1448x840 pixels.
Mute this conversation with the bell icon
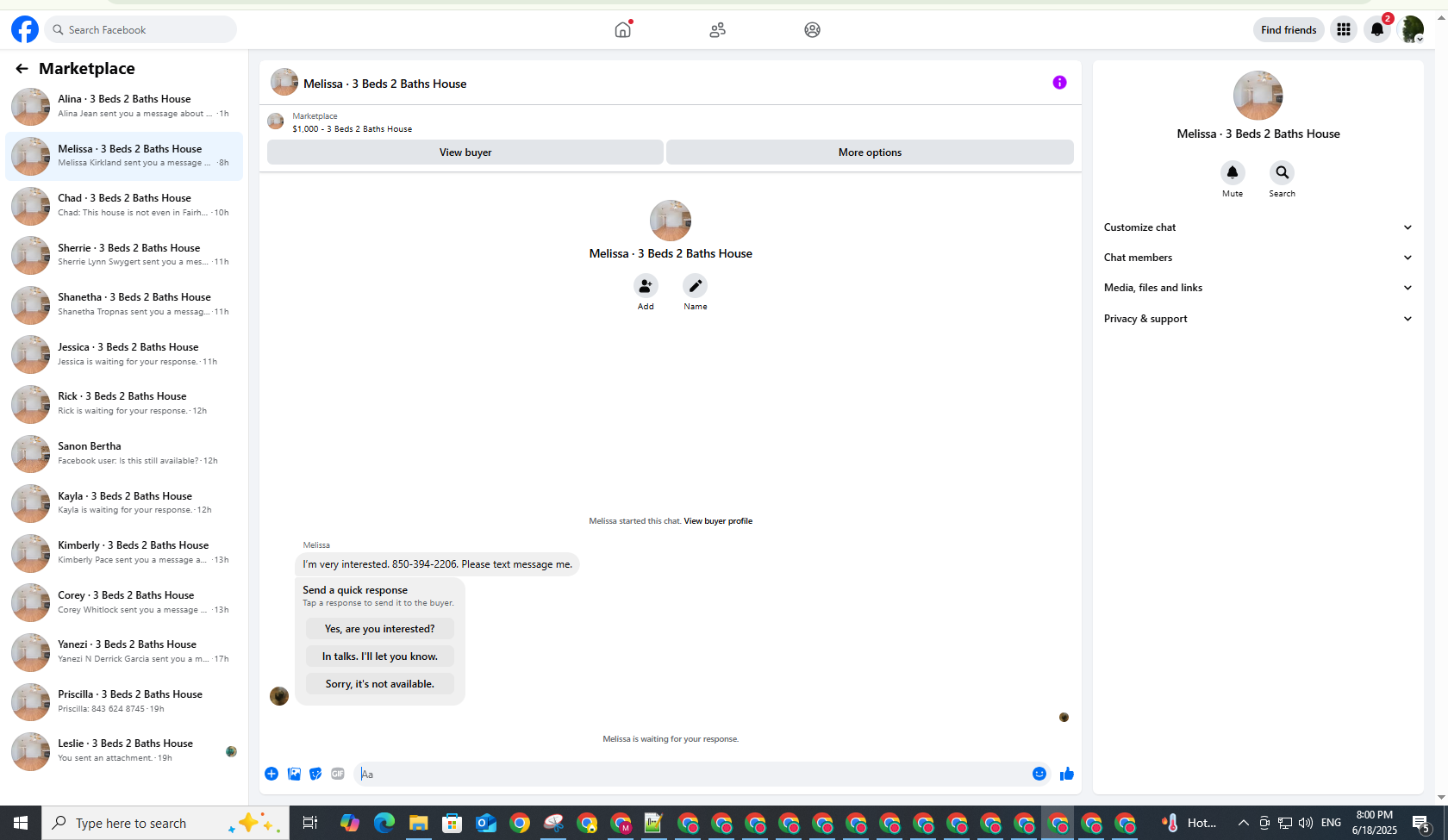(x=1233, y=172)
